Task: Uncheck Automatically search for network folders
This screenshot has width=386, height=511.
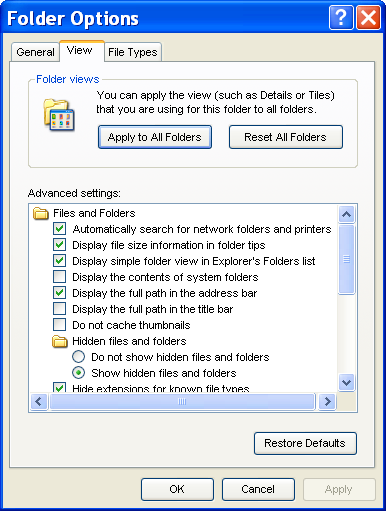Action: tap(60, 229)
